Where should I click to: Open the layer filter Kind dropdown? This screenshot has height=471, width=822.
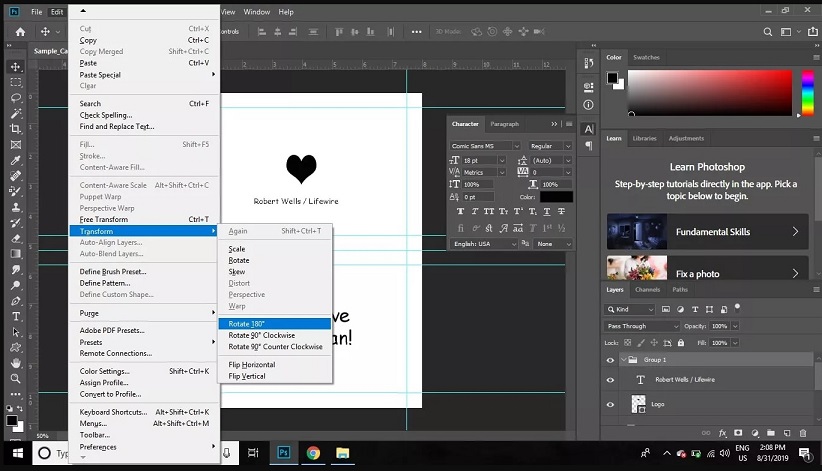630,309
